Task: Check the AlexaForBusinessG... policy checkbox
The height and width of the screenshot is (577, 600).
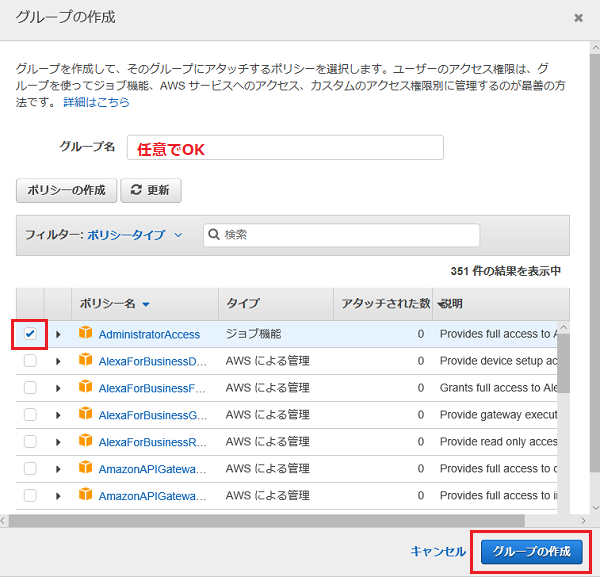Action: 30,415
